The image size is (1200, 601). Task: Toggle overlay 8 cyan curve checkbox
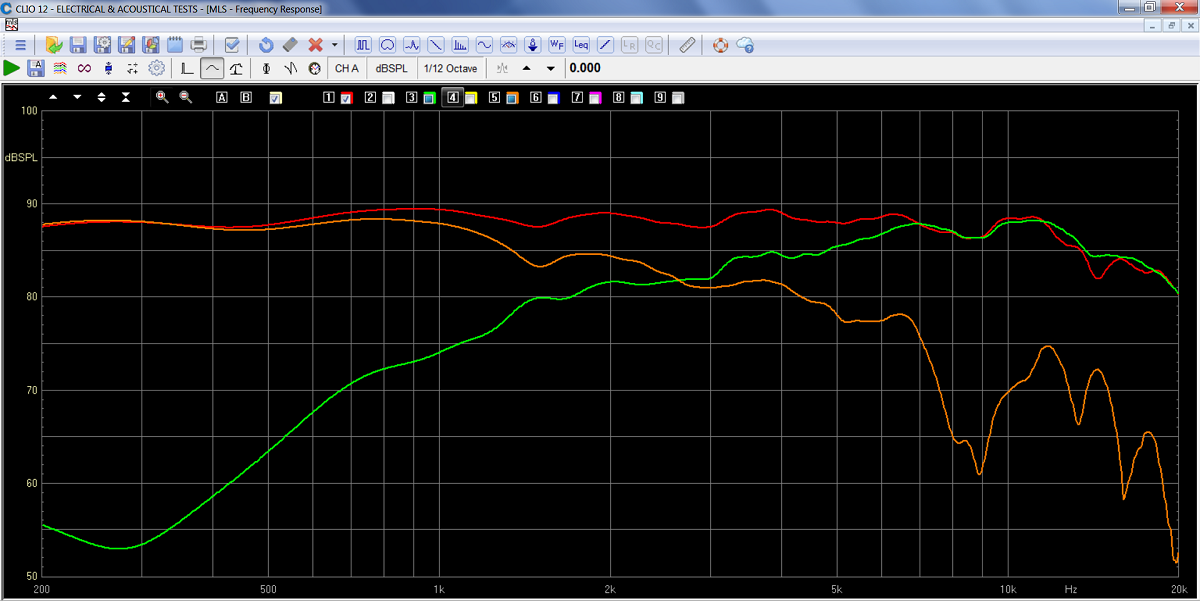coord(636,97)
